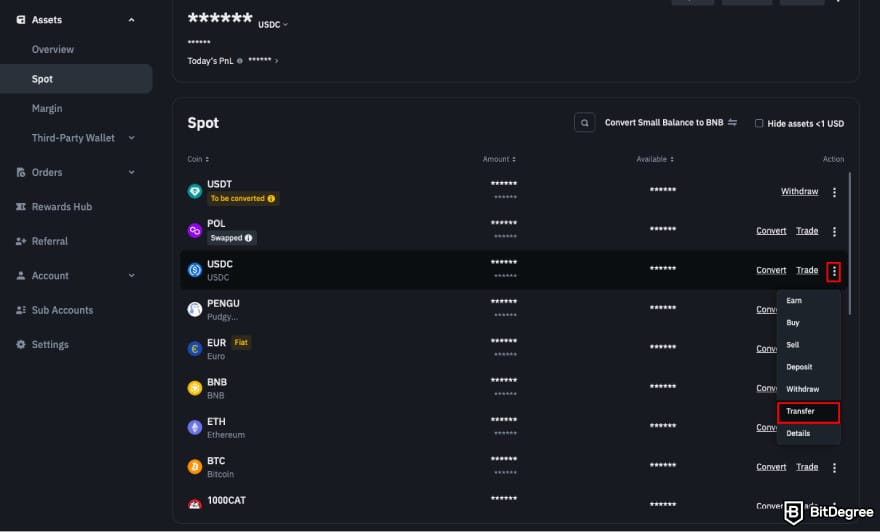The width and height of the screenshot is (880, 532).
Task: Click the Sub Accounts icon
Action: click(x=21, y=310)
